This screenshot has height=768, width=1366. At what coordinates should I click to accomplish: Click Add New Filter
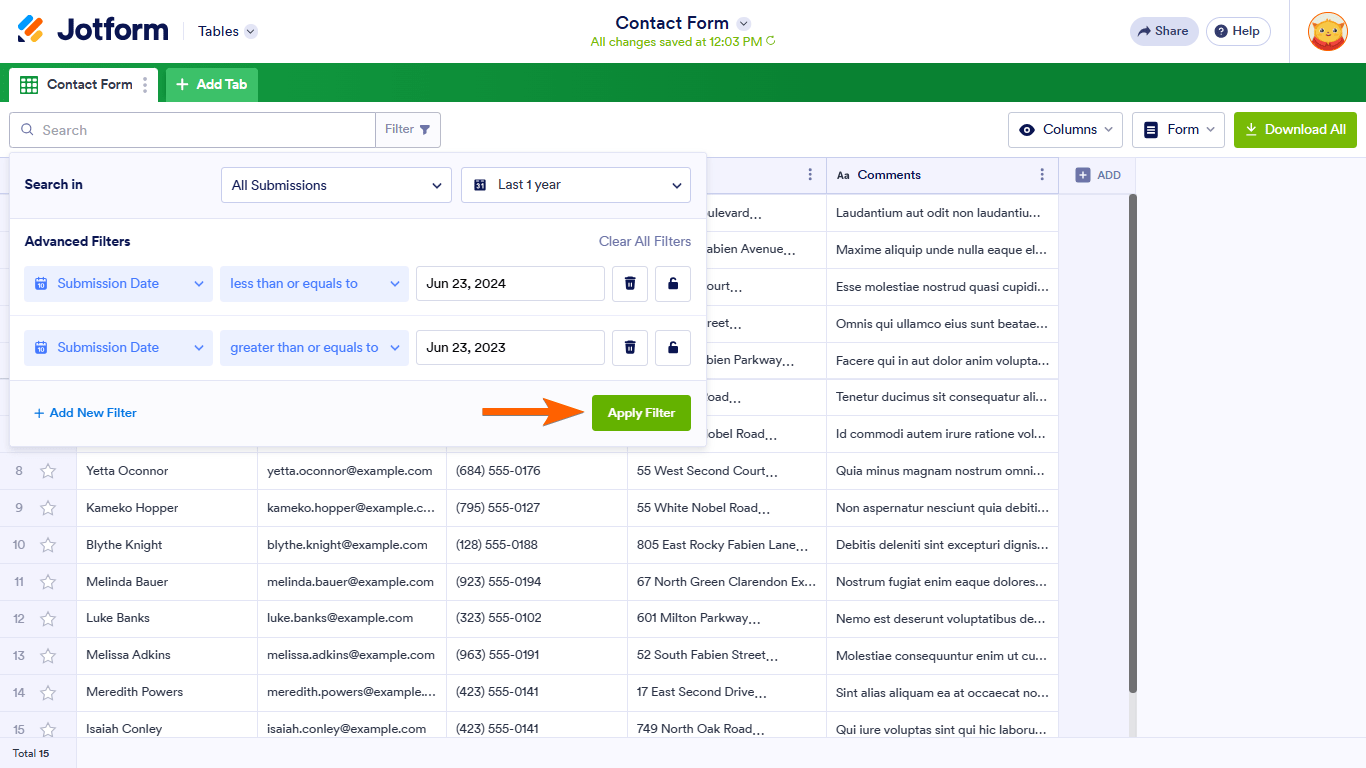point(85,413)
